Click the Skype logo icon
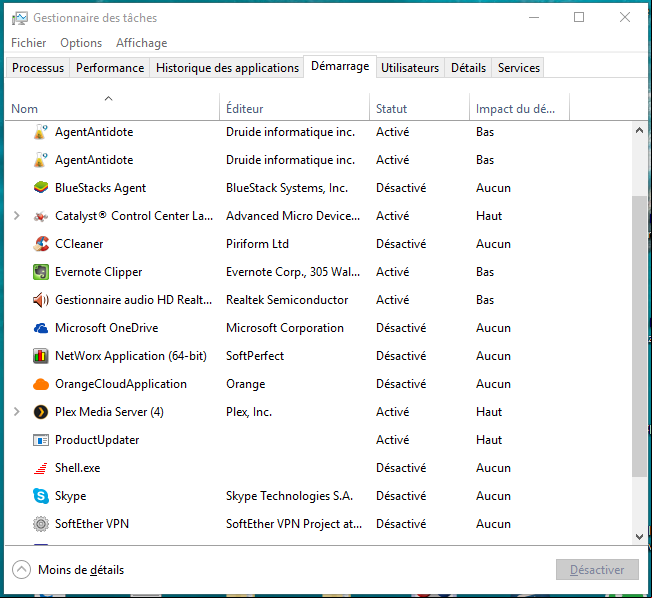652x598 pixels. tap(41, 496)
